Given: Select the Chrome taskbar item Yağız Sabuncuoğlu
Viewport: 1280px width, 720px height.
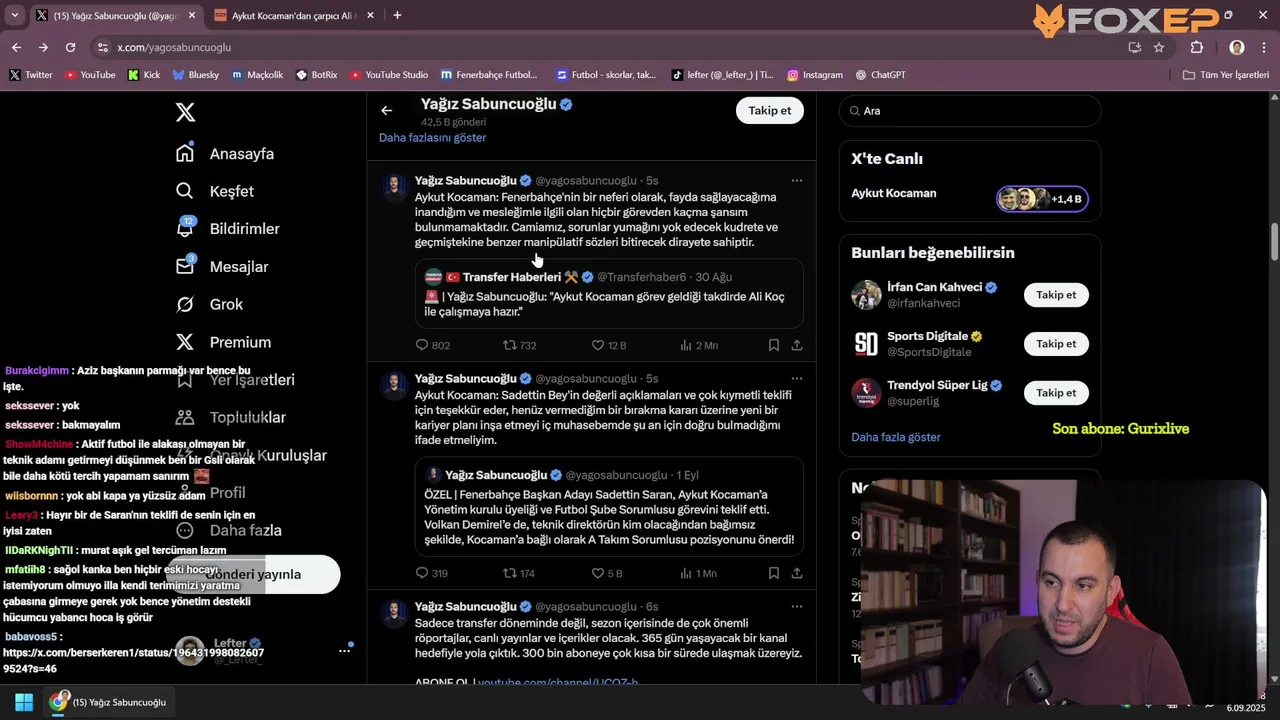Looking at the screenshot, I should coord(109,702).
